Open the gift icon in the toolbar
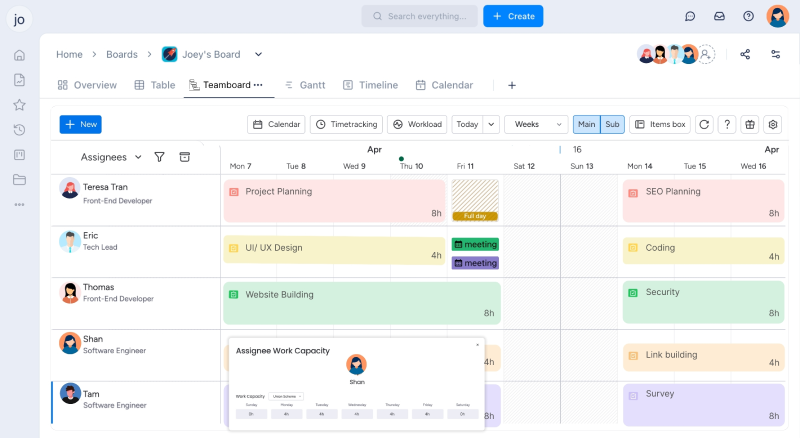This screenshot has height=438, width=800. click(x=750, y=124)
